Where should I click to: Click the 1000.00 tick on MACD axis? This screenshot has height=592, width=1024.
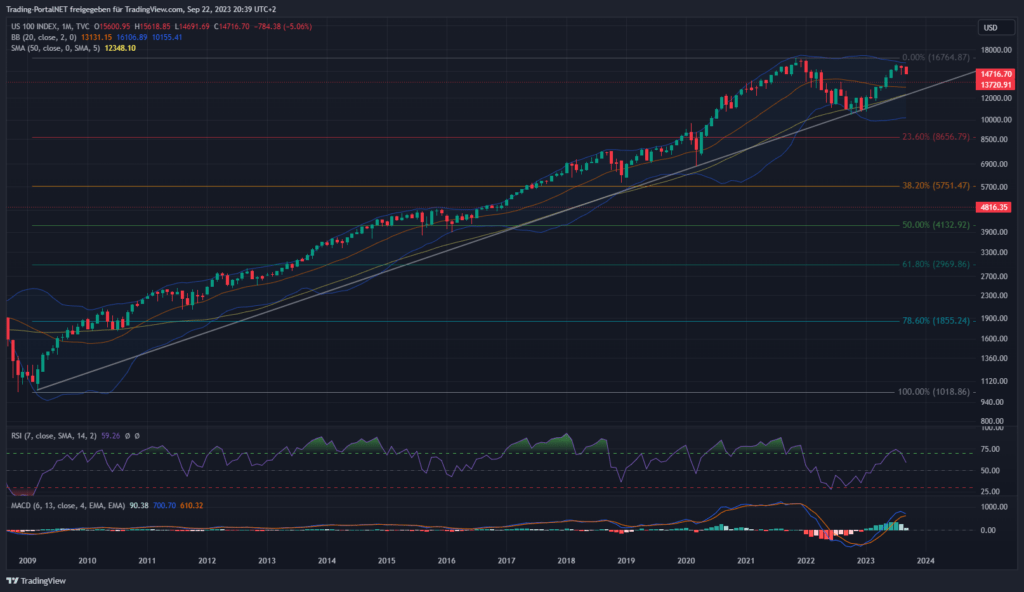click(993, 507)
